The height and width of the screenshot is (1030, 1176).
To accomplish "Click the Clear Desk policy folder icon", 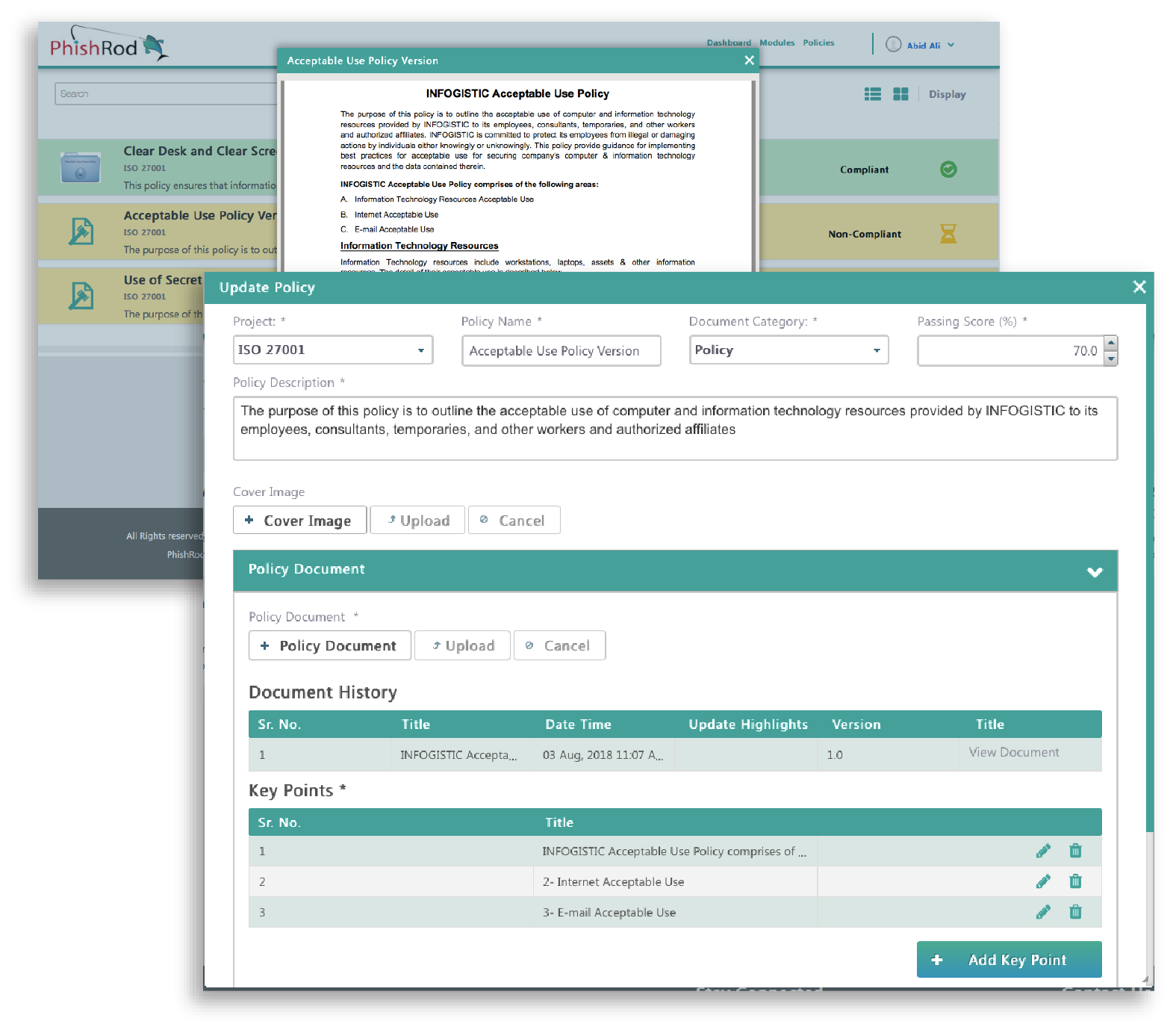I will [80, 167].
